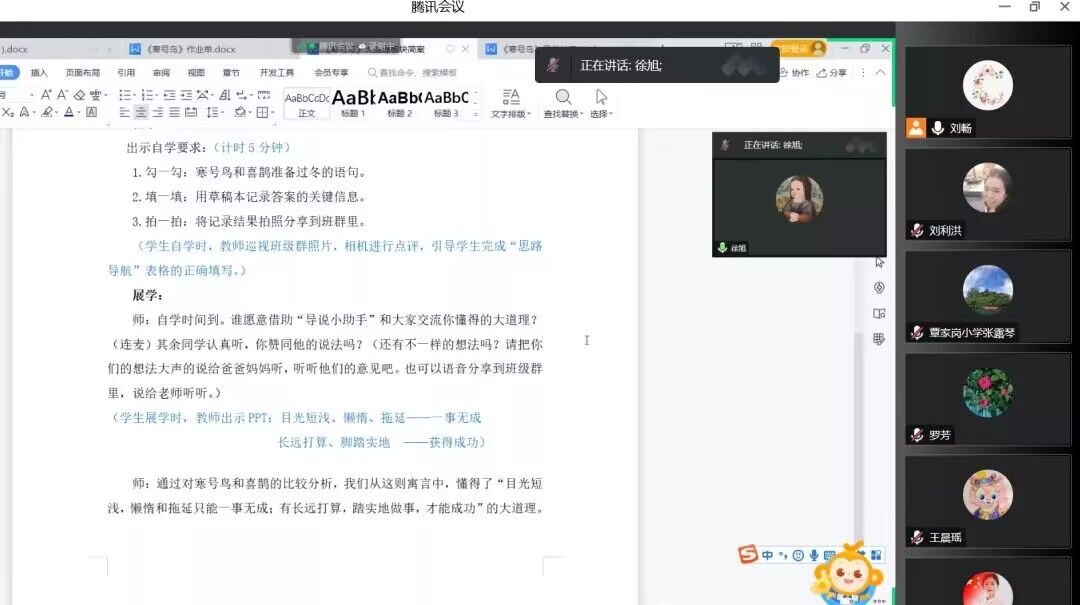
Task: Align paragraph text left
Action: 125,112
